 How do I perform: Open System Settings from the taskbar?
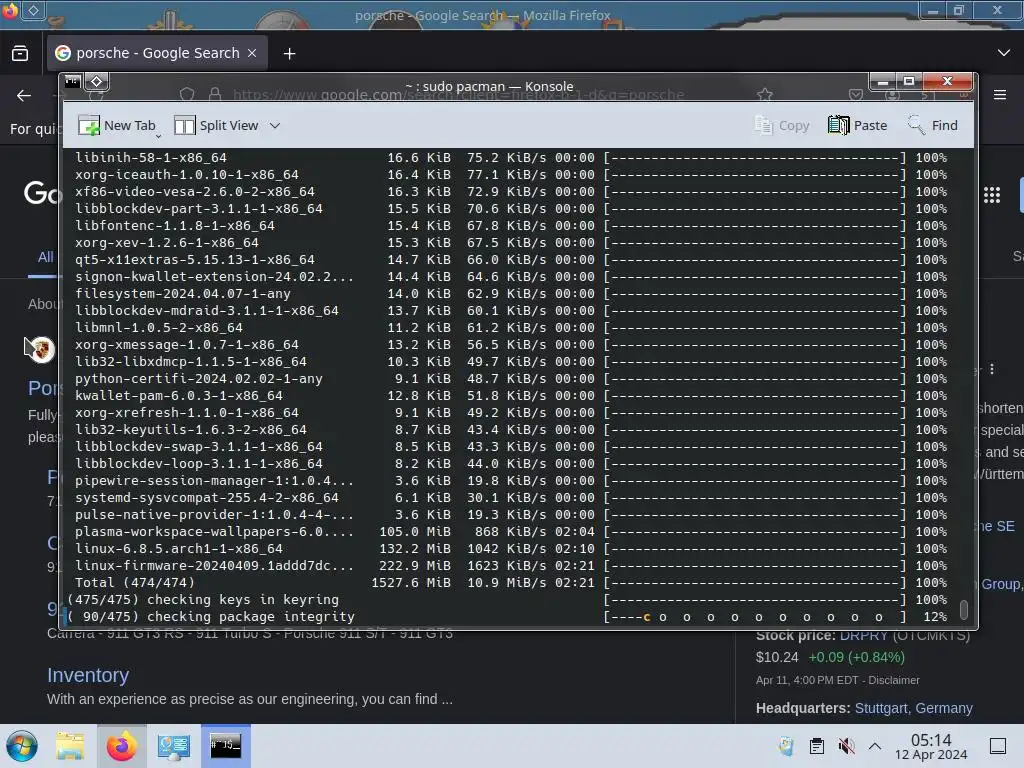tap(174, 746)
